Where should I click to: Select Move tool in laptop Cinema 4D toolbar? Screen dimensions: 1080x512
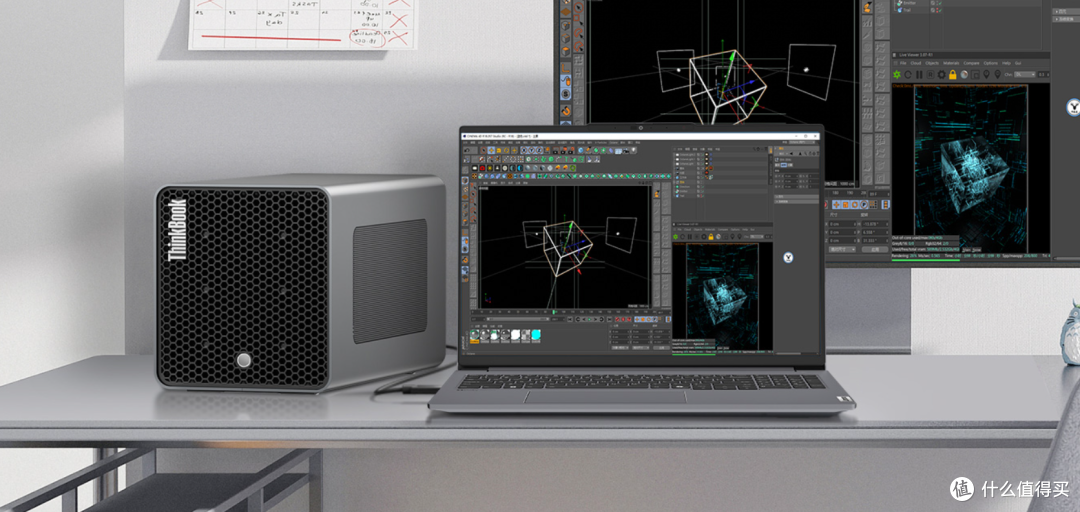pos(491,150)
